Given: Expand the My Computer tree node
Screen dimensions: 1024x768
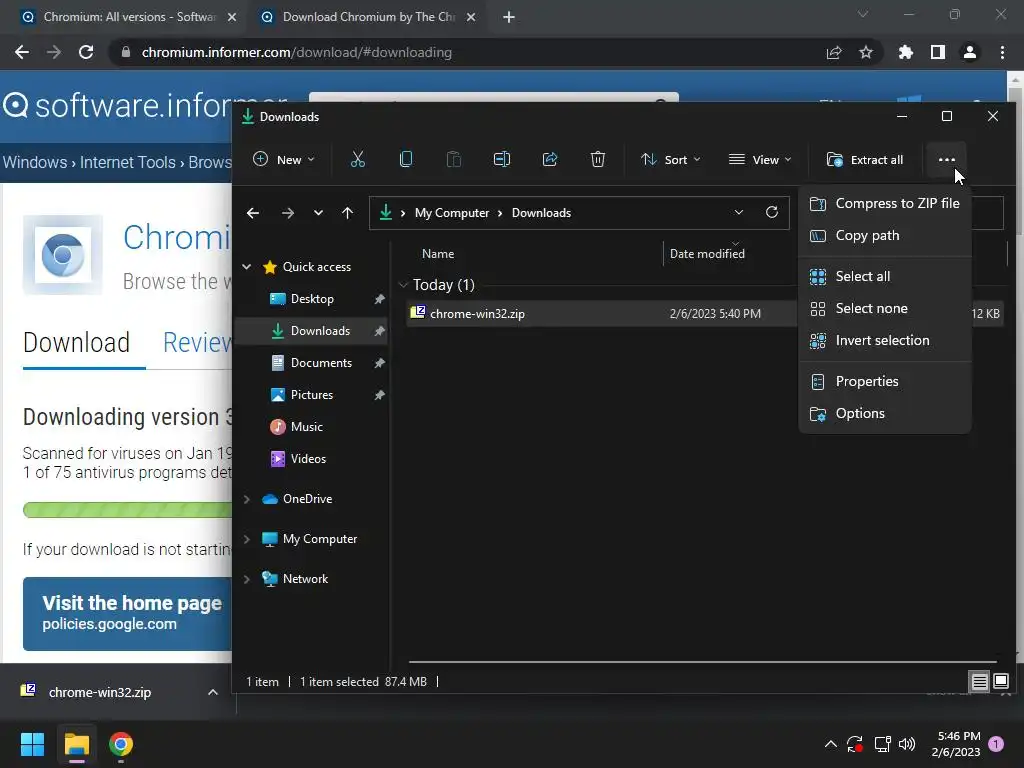Looking at the screenshot, I should click(247, 539).
